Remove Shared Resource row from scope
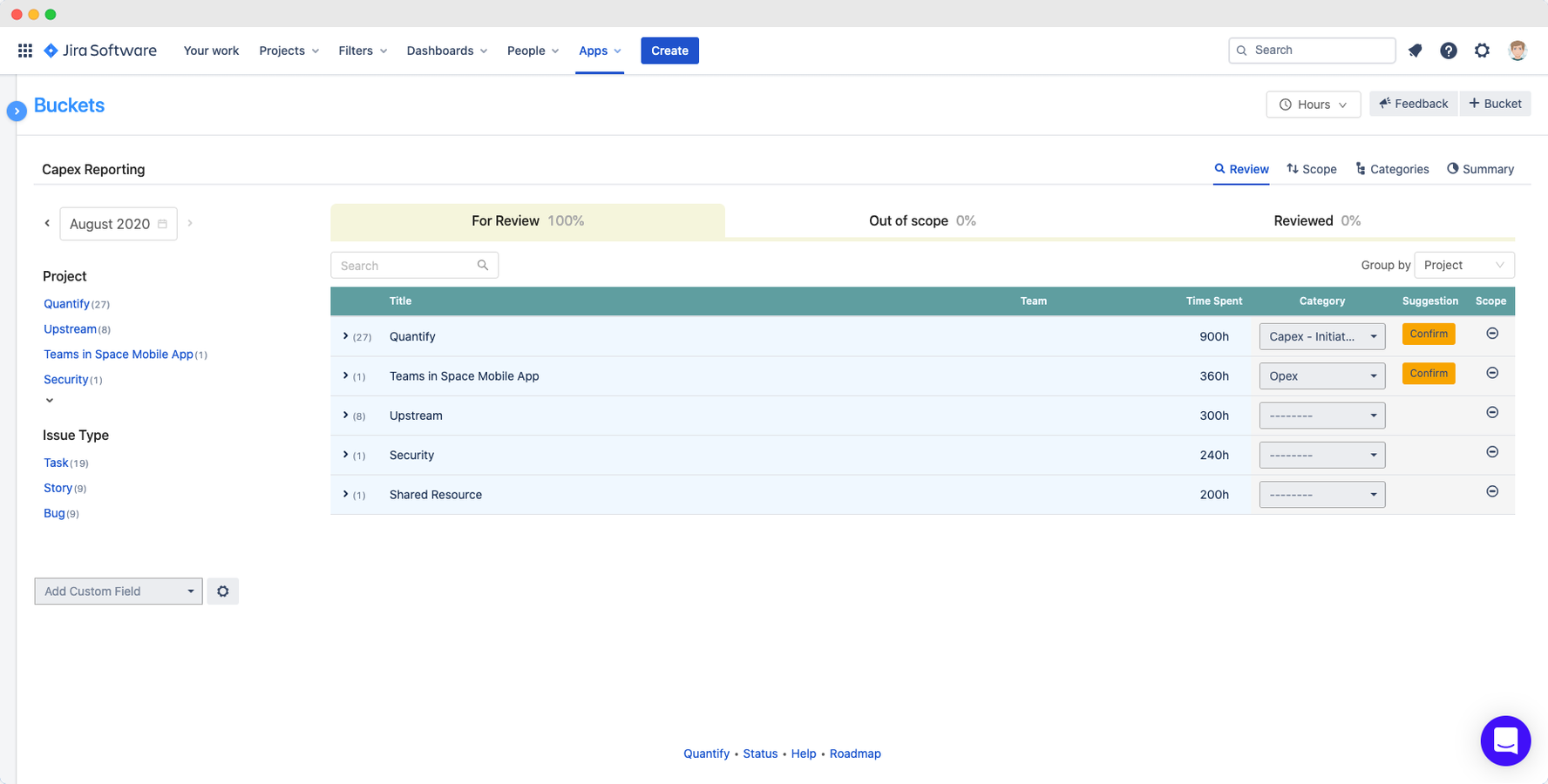Viewport: 1548px width, 784px height. (1492, 491)
